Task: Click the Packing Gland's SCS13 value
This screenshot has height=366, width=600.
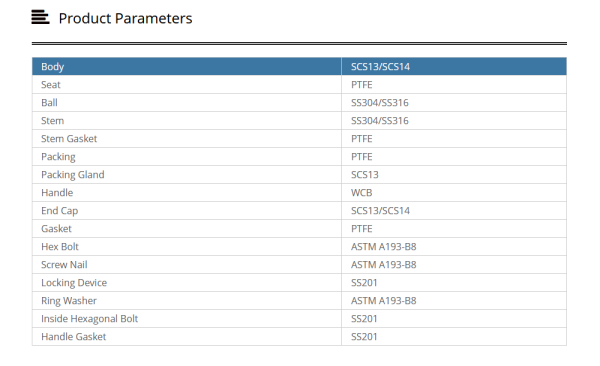Action: point(365,175)
